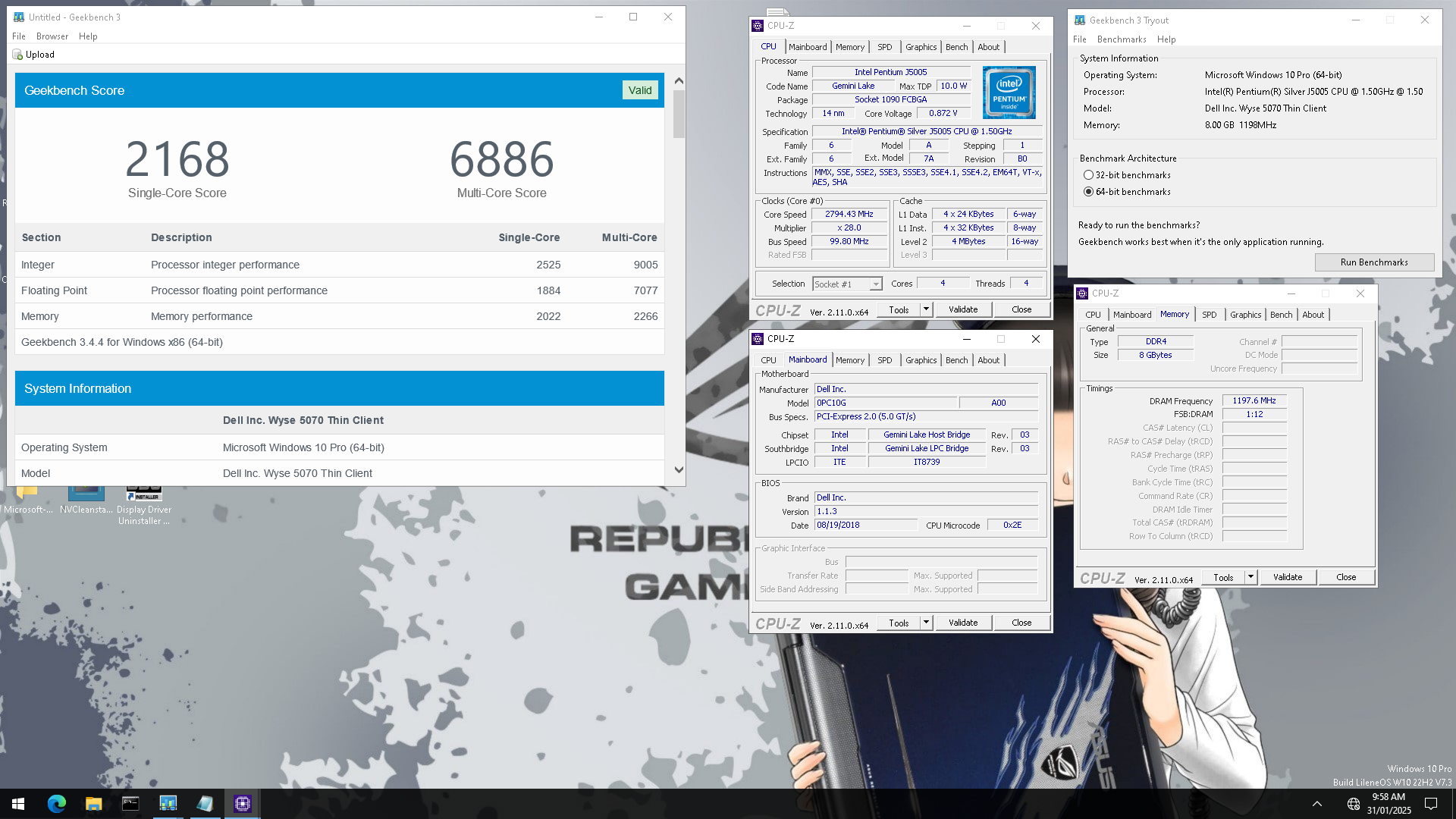Click BIOS Version field 1.1.3
1456x819 pixels.
[926, 512]
